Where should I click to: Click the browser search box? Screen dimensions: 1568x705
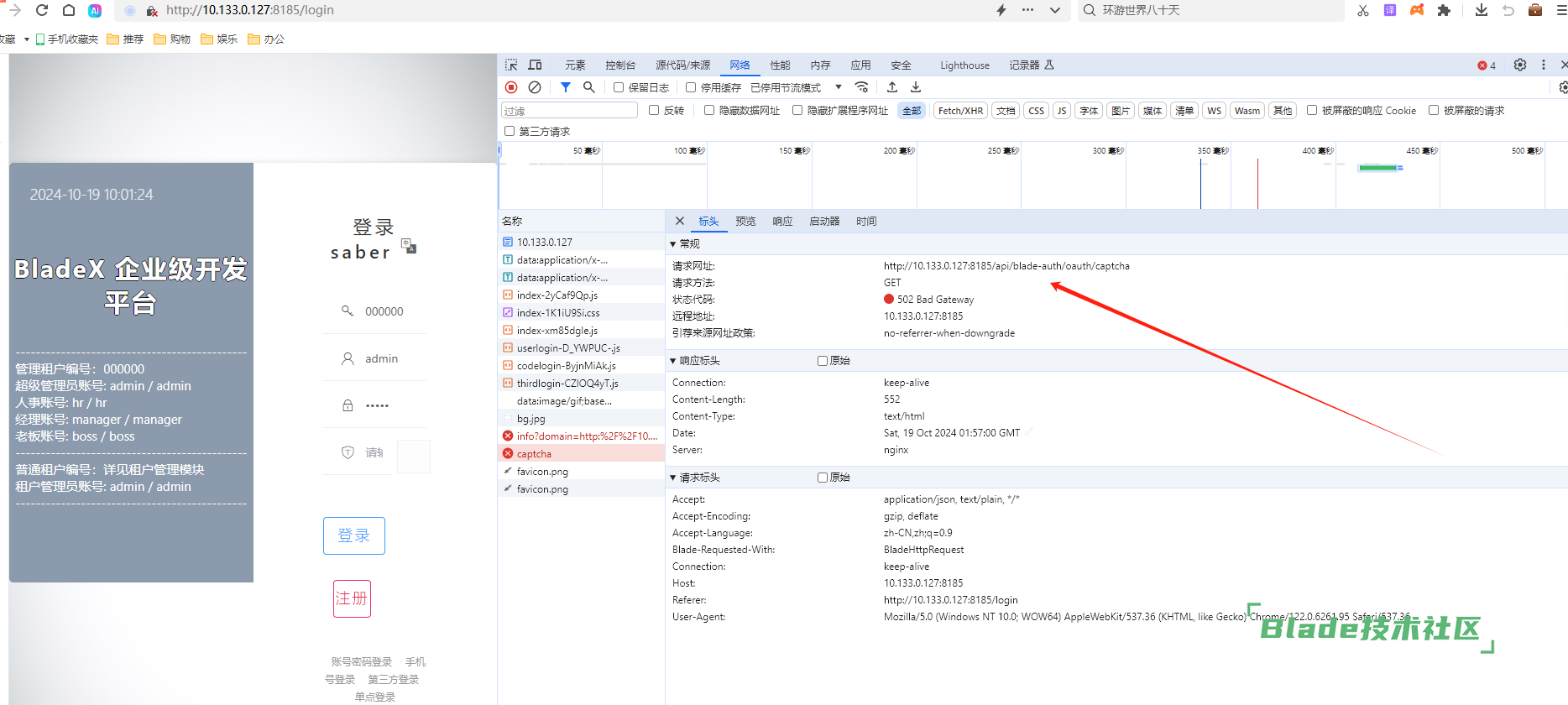coord(1211,10)
